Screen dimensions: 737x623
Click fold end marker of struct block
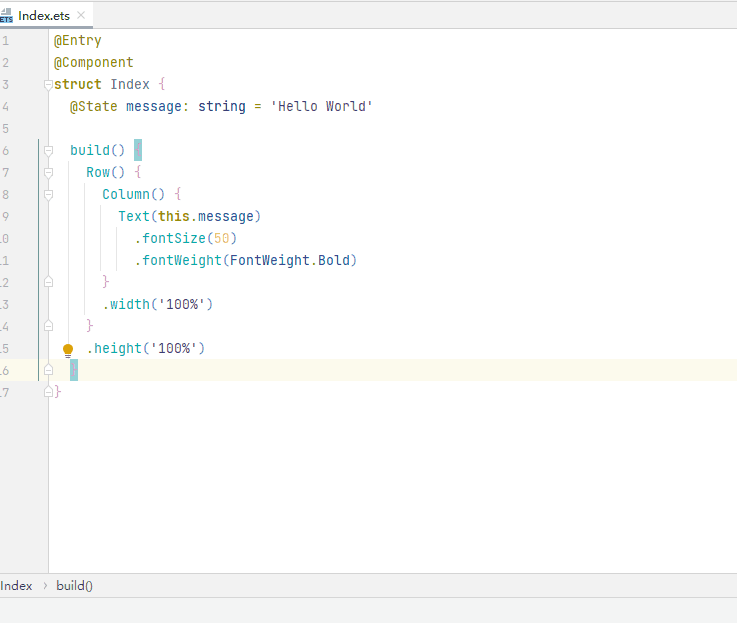(x=48, y=392)
